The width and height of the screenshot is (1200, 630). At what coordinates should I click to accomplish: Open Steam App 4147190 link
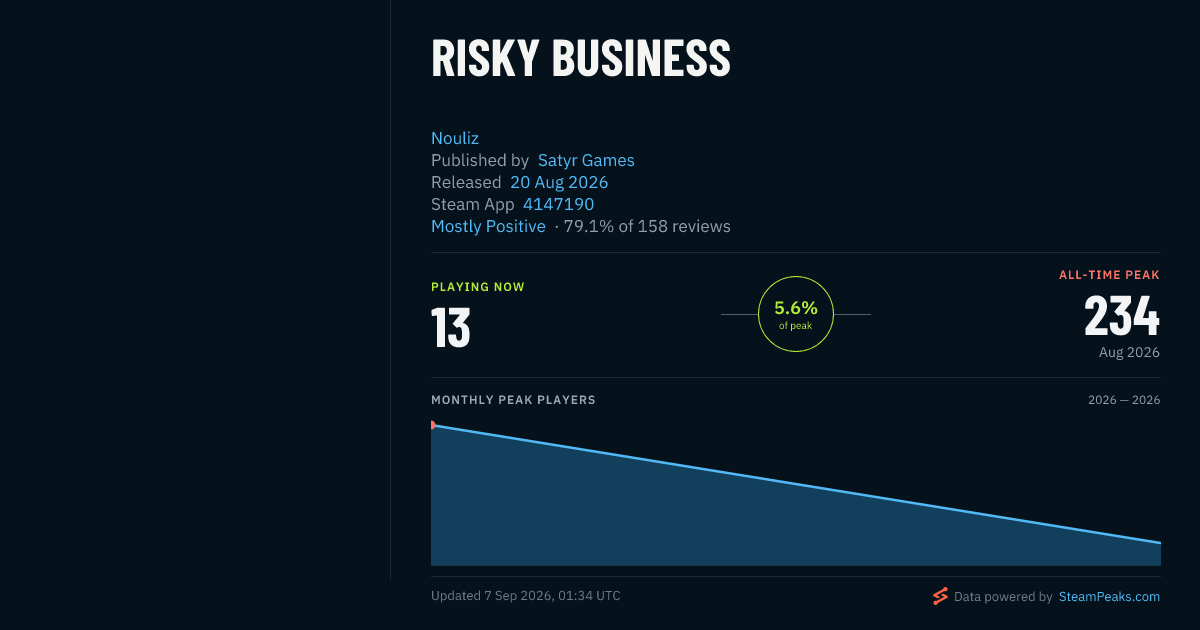coord(558,204)
